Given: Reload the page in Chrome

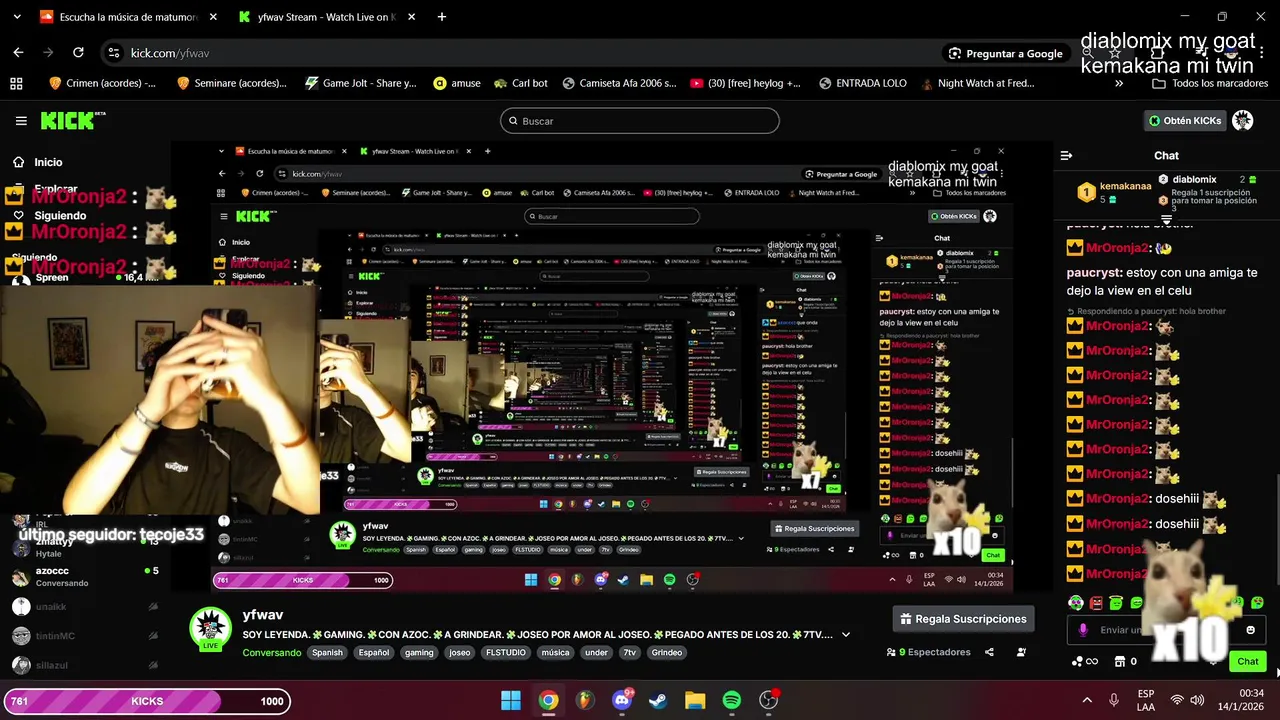Looking at the screenshot, I should pyautogui.click(x=78, y=53).
